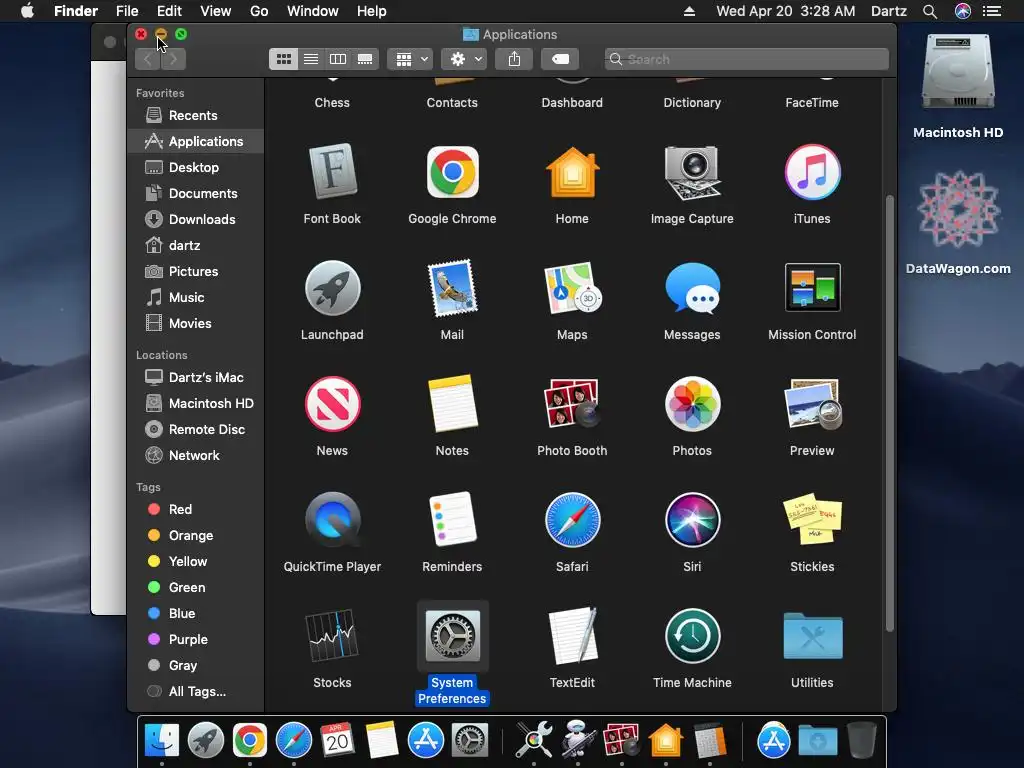Open the Trash in the Dock
The width and height of the screenshot is (1024, 768).
tap(861, 740)
